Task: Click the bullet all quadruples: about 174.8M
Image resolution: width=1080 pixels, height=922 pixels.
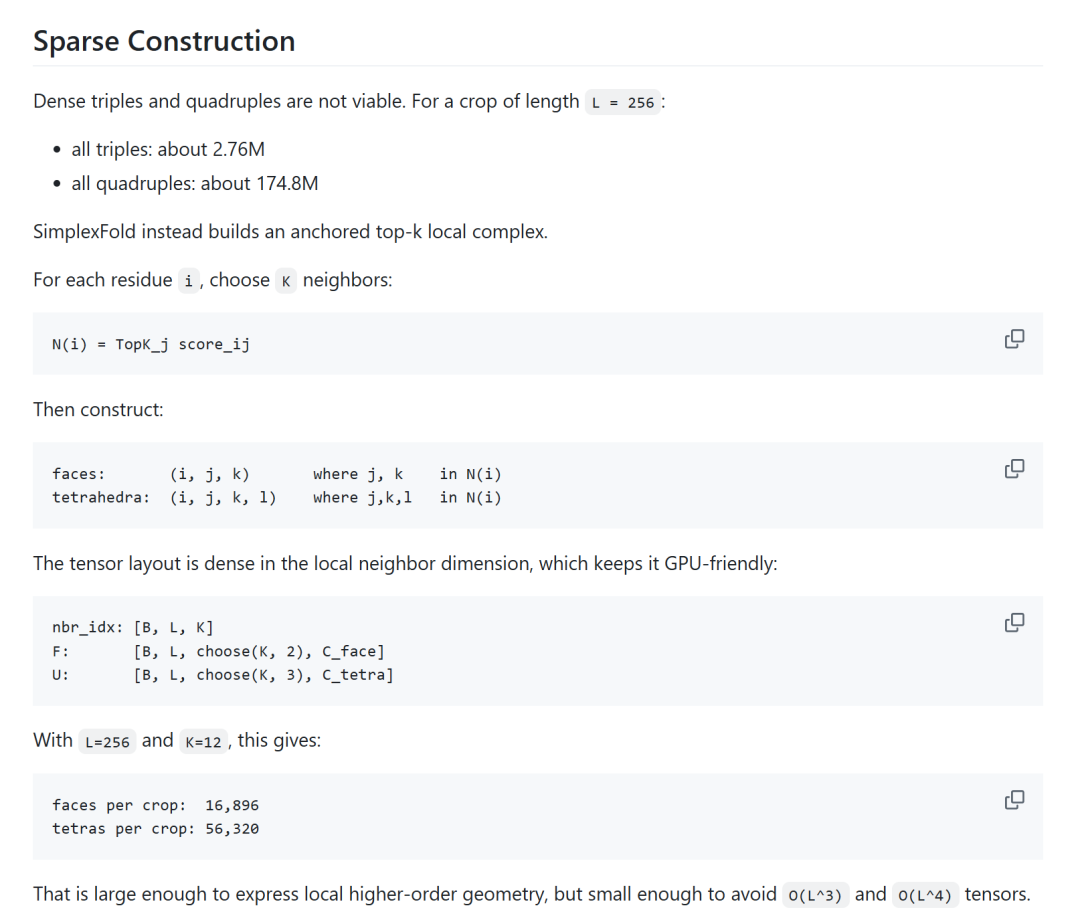Action: (195, 184)
